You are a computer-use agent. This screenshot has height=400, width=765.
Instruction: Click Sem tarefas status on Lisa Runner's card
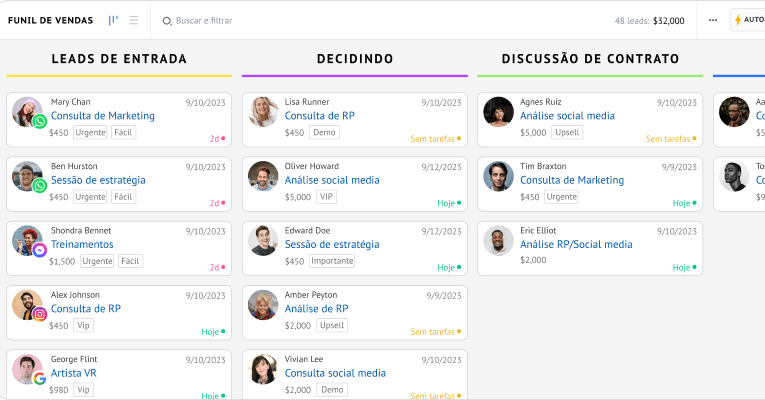435,139
